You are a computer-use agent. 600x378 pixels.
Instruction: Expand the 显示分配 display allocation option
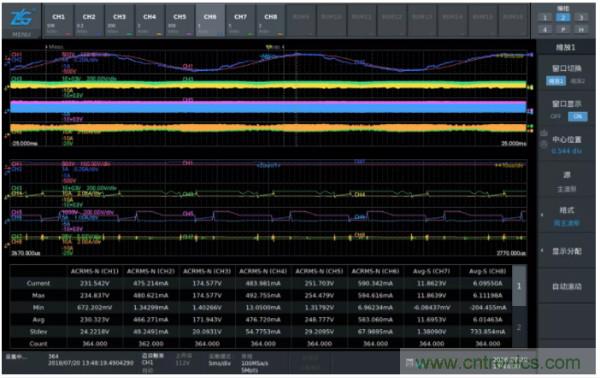coord(566,251)
